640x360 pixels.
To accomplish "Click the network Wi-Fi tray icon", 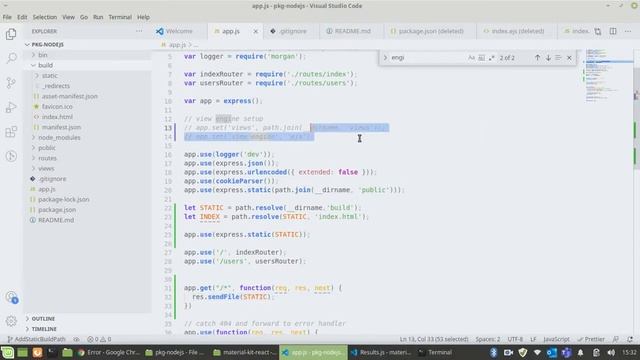I will tap(538, 352).
